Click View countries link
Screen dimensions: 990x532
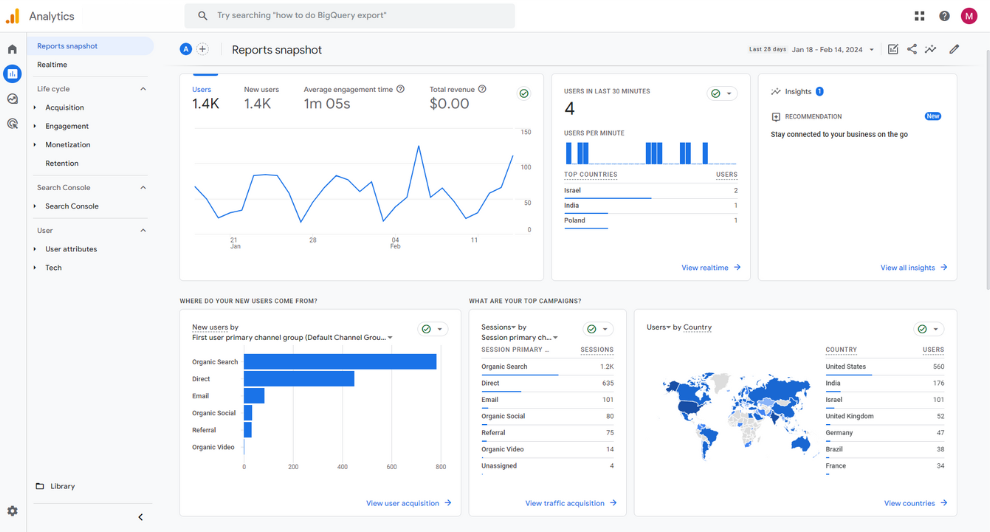coord(915,503)
